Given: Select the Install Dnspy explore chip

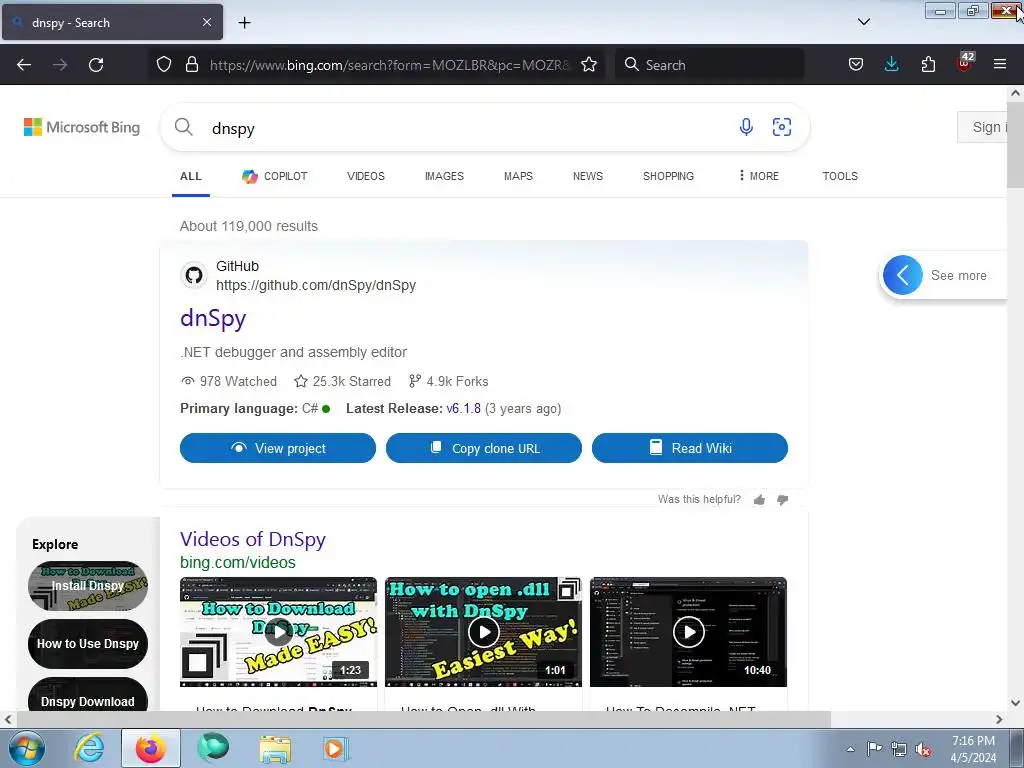Looking at the screenshot, I should (88, 586).
